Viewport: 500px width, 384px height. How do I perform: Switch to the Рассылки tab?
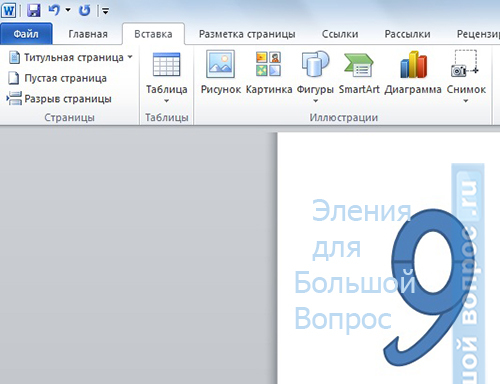407,34
